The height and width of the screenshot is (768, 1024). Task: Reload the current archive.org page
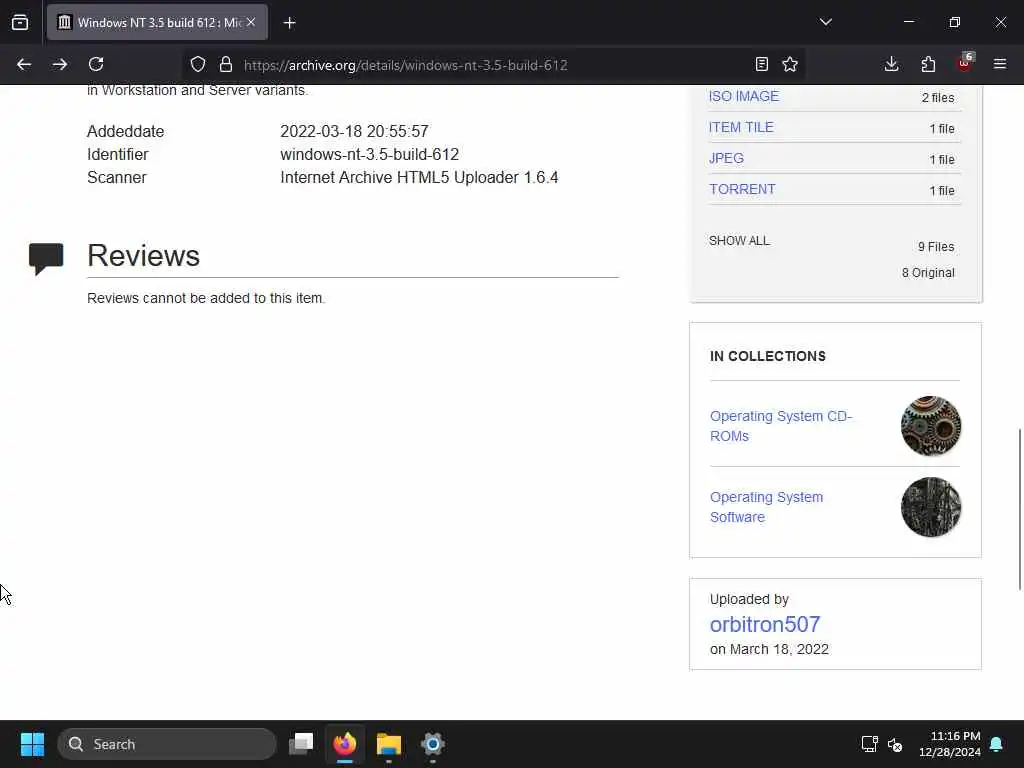[96, 64]
